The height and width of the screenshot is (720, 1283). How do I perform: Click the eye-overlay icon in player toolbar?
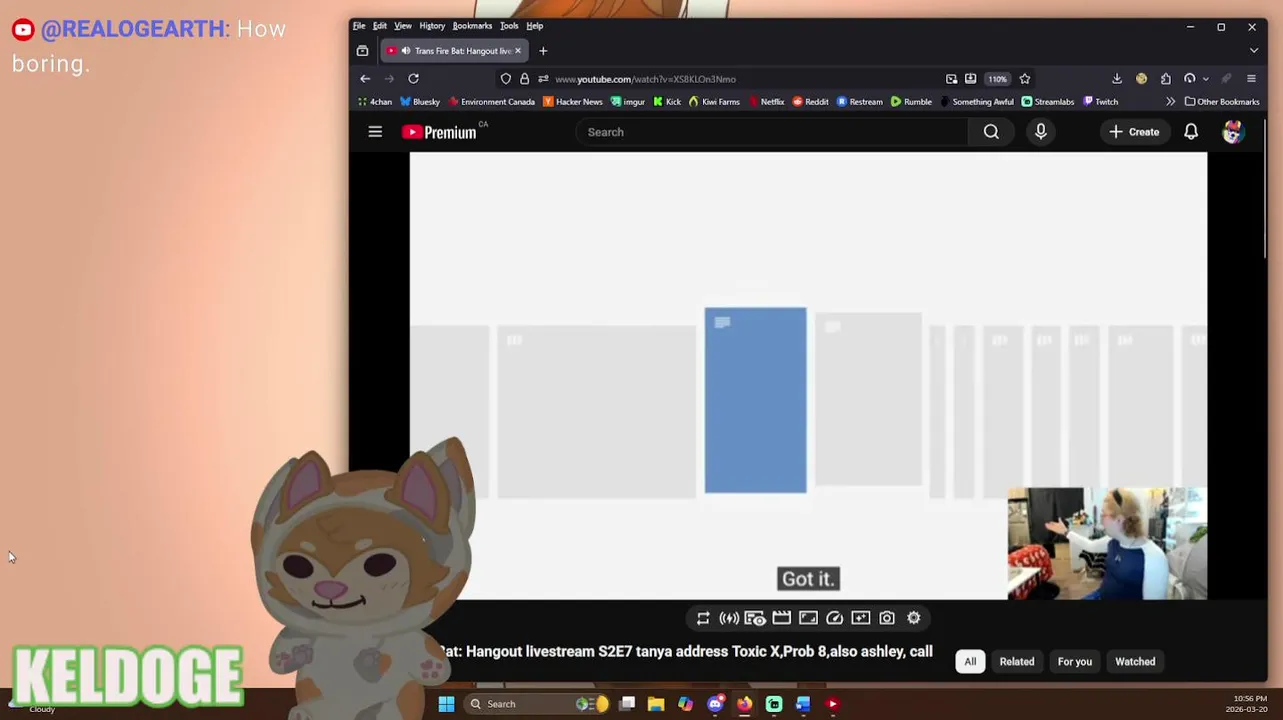755,618
